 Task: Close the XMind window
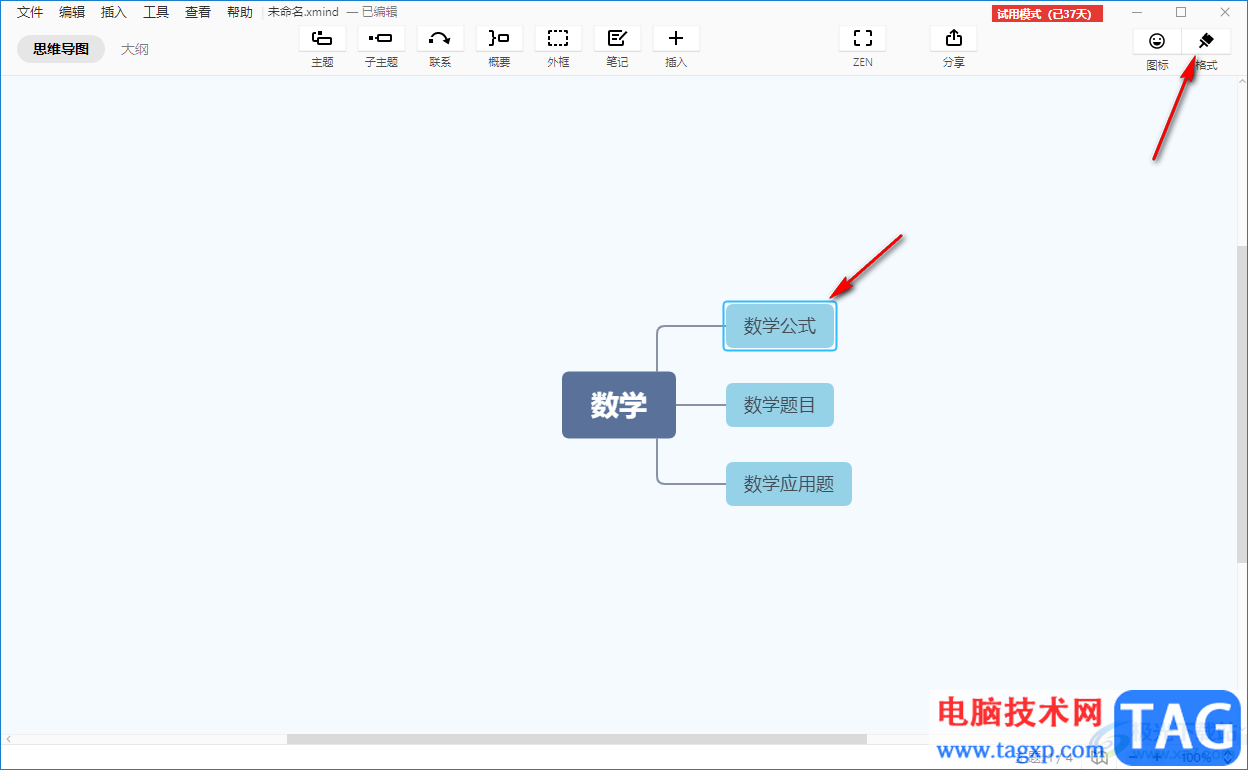point(1225,12)
